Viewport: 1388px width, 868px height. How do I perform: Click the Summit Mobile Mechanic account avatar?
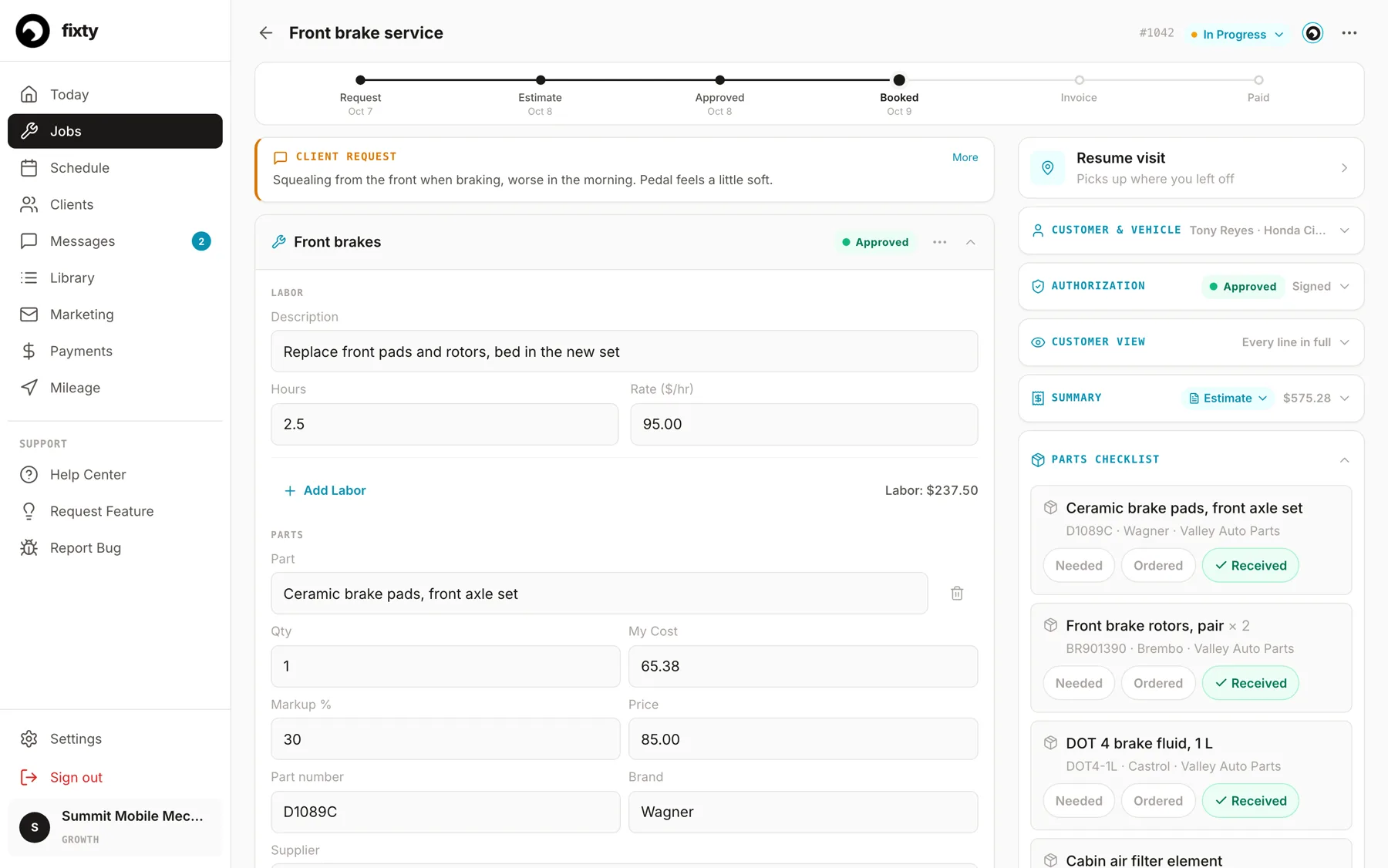tap(35, 827)
